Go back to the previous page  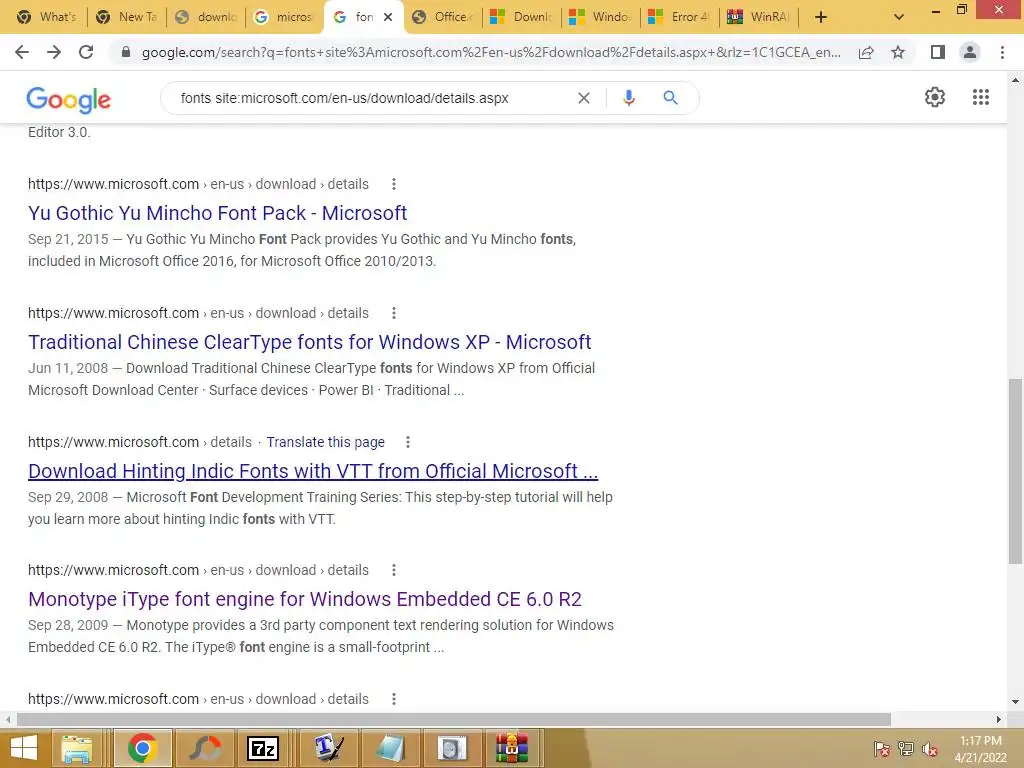[x=22, y=52]
